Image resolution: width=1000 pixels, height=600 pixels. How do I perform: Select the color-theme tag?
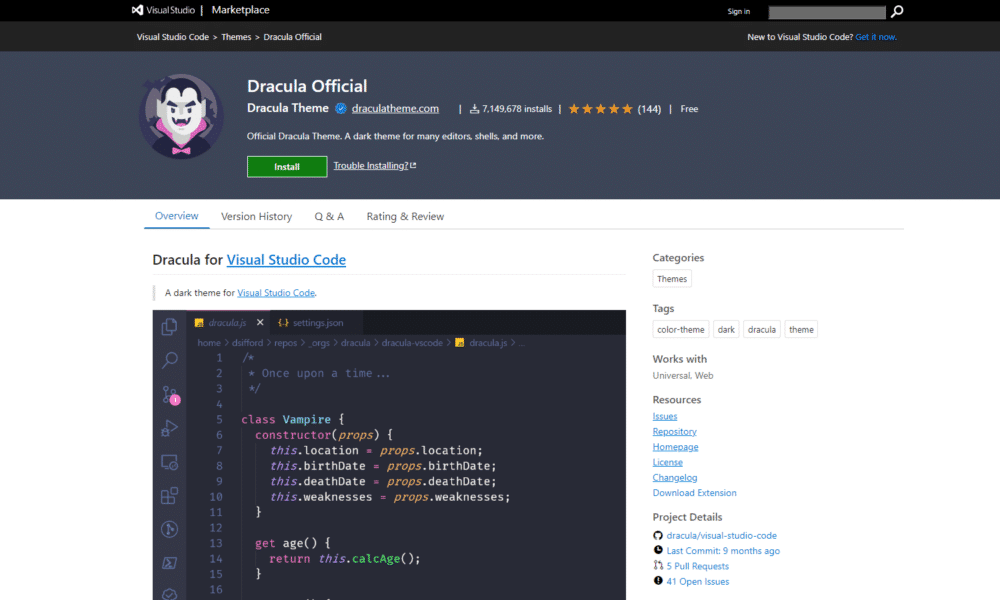click(680, 330)
